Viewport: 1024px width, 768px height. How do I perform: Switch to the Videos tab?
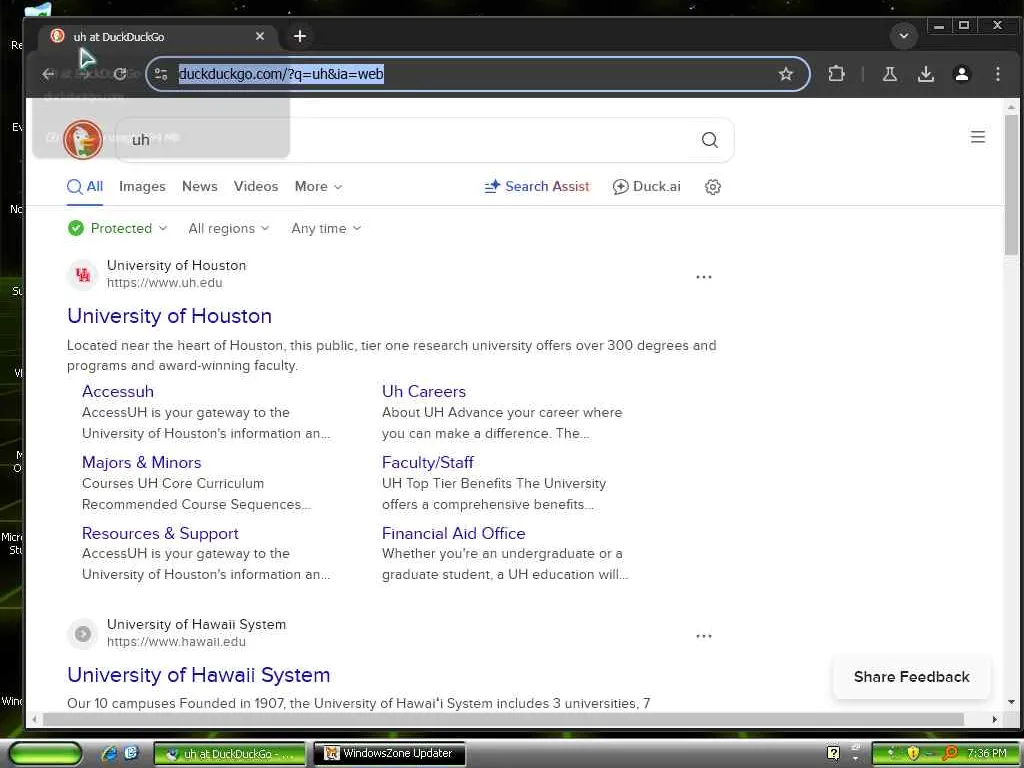tap(256, 187)
